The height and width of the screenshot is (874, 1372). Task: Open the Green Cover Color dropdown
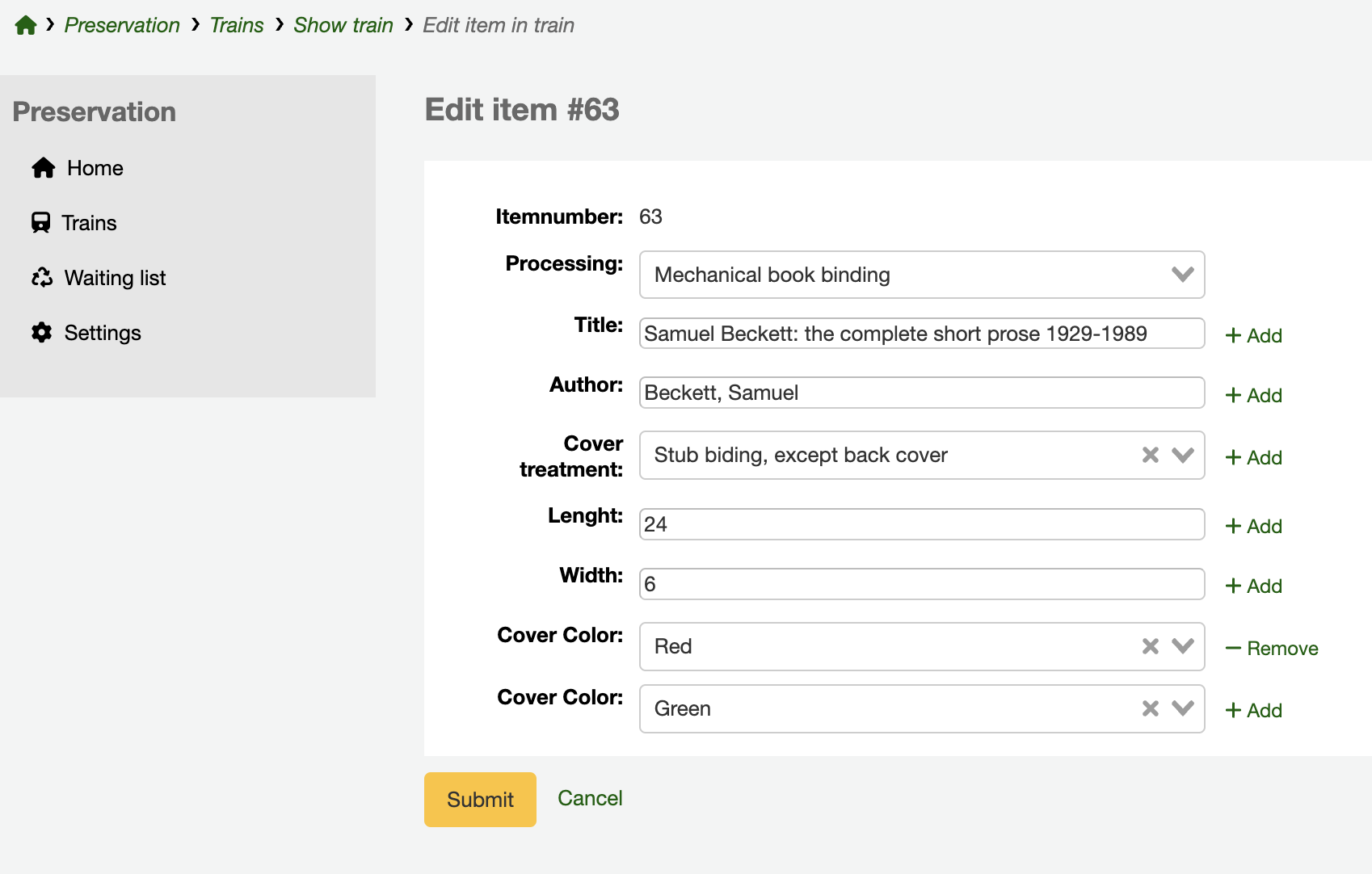click(1182, 708)
